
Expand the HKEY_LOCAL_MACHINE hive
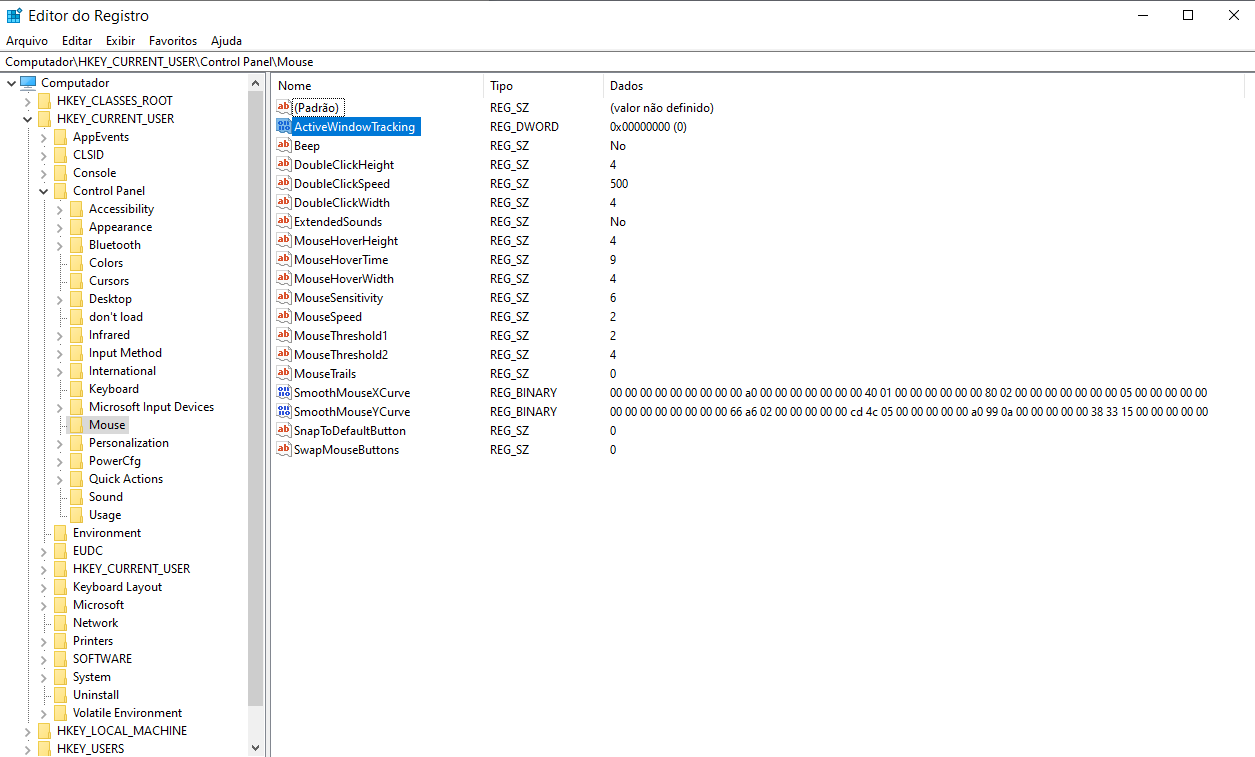click(x=28, y=731)
